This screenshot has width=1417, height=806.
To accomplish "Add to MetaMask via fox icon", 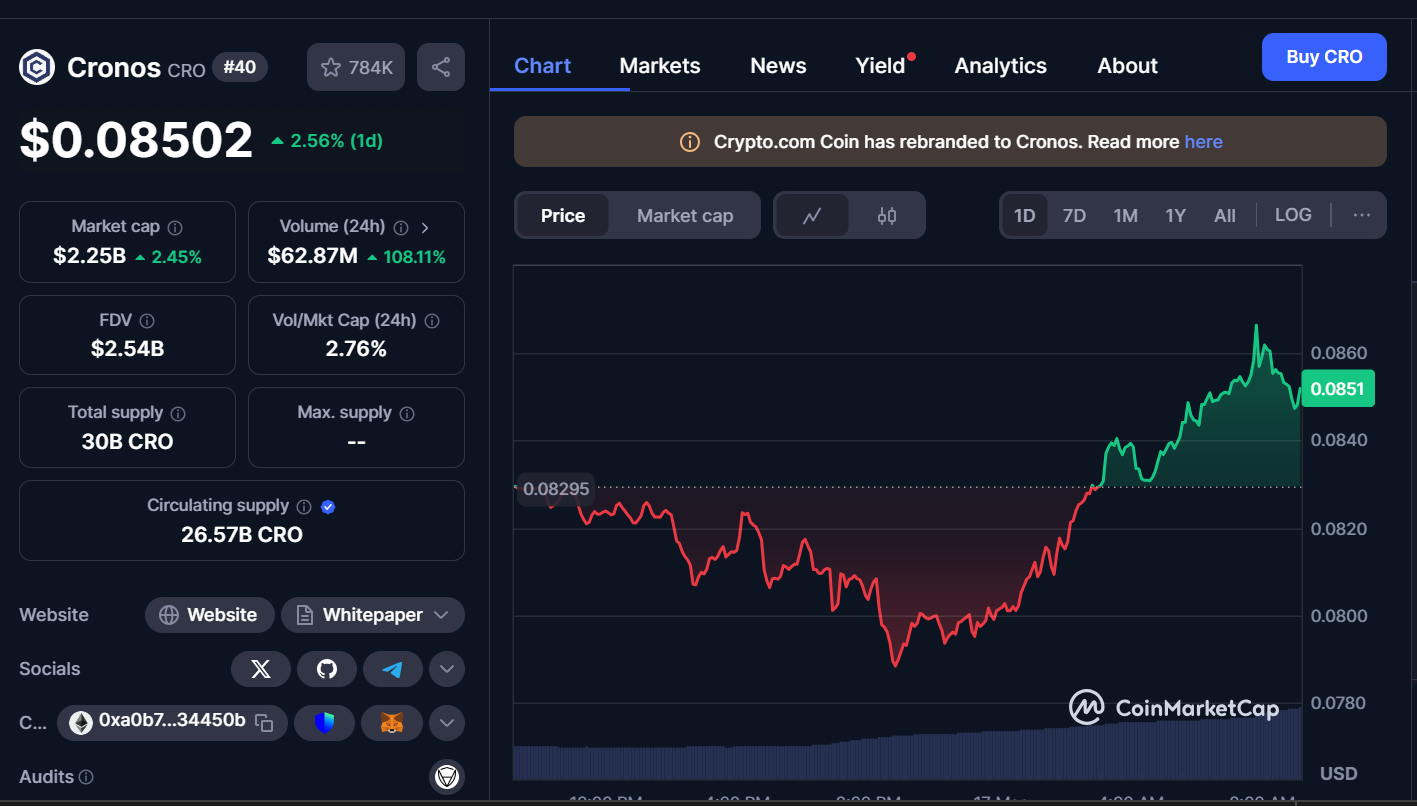I will click(x=392, y=722).
